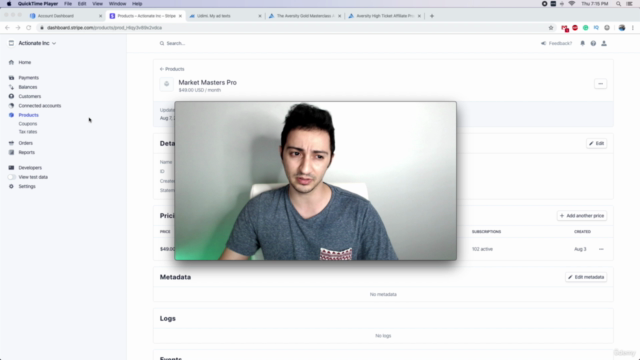Screen dimensions: 640x360
Task: Open the Apple menu
Action: pos(9,4)
